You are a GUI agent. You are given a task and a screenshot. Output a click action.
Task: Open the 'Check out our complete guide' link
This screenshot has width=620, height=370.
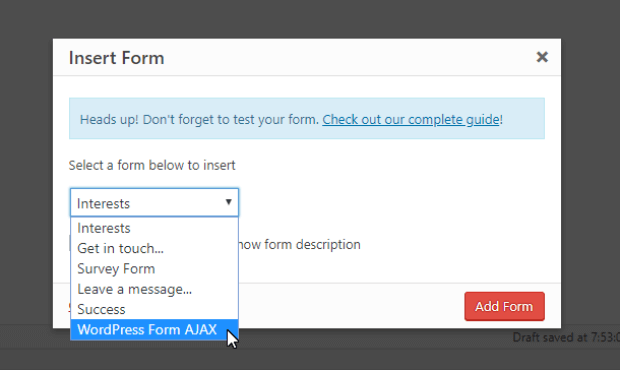[411, 119]
